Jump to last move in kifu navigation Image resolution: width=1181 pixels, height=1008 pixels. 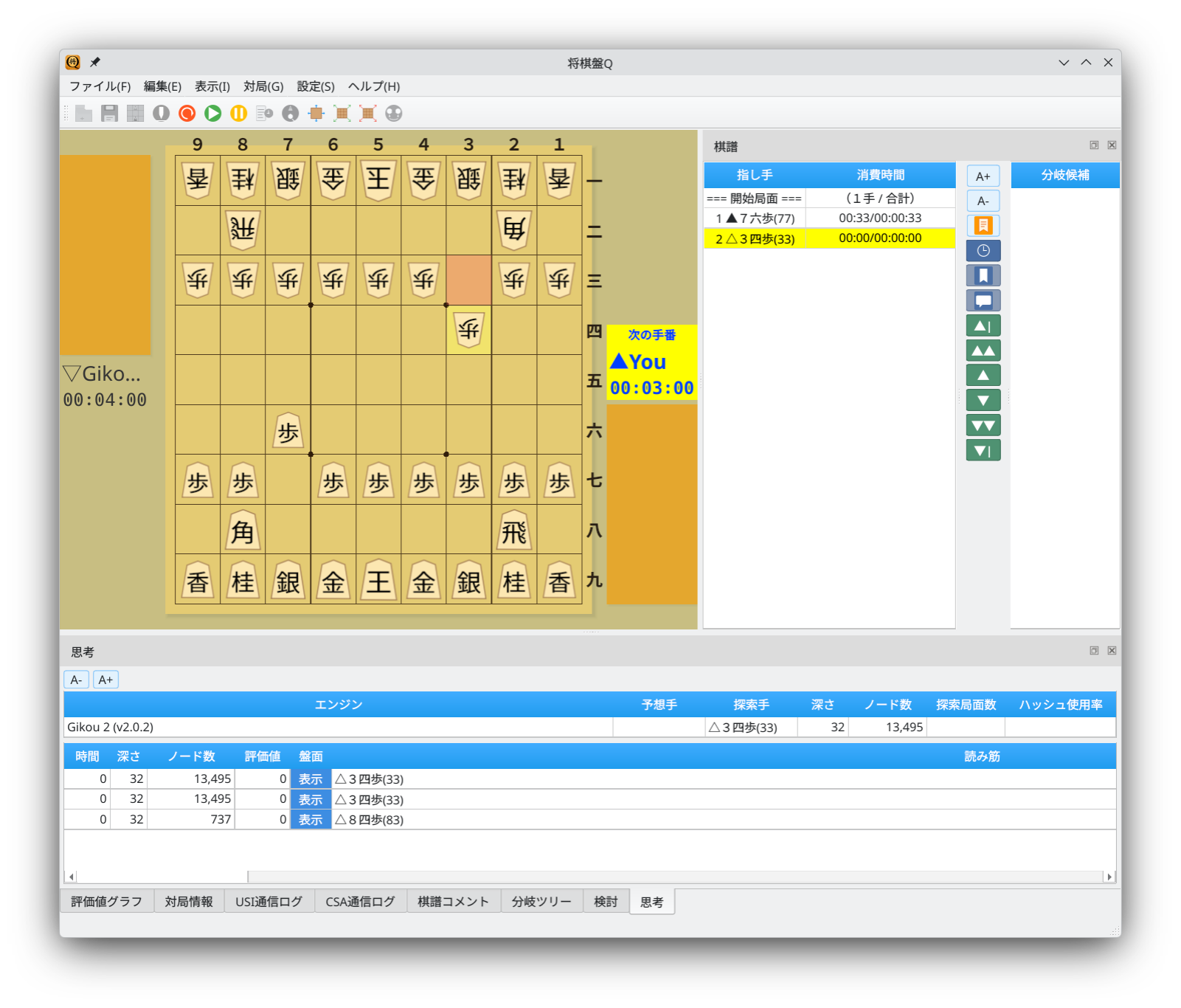(x=983, y=450)
